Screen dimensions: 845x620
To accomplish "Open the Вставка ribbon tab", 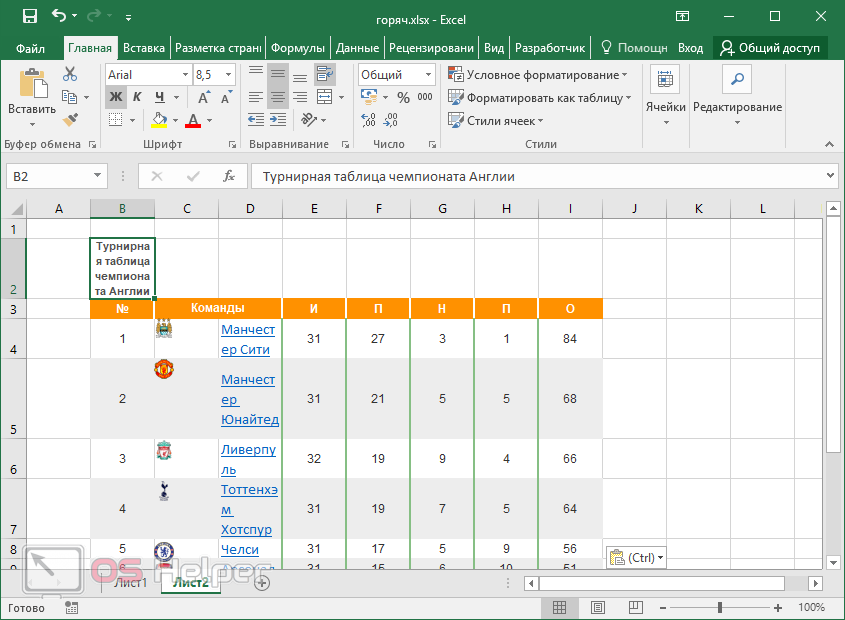I will point(144,47).
